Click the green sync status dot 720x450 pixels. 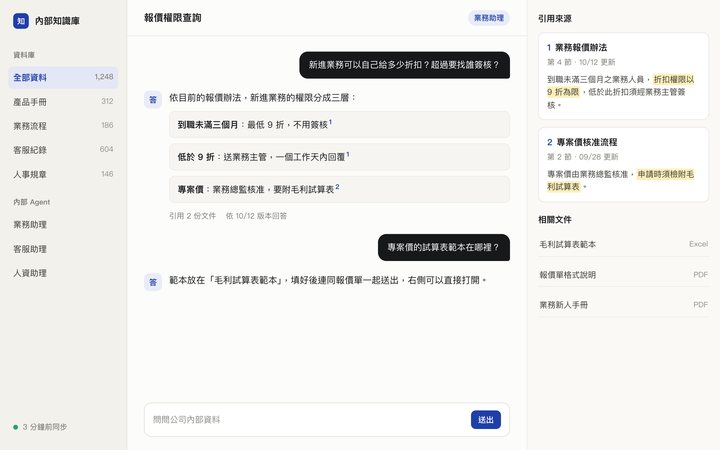[16, 427]
